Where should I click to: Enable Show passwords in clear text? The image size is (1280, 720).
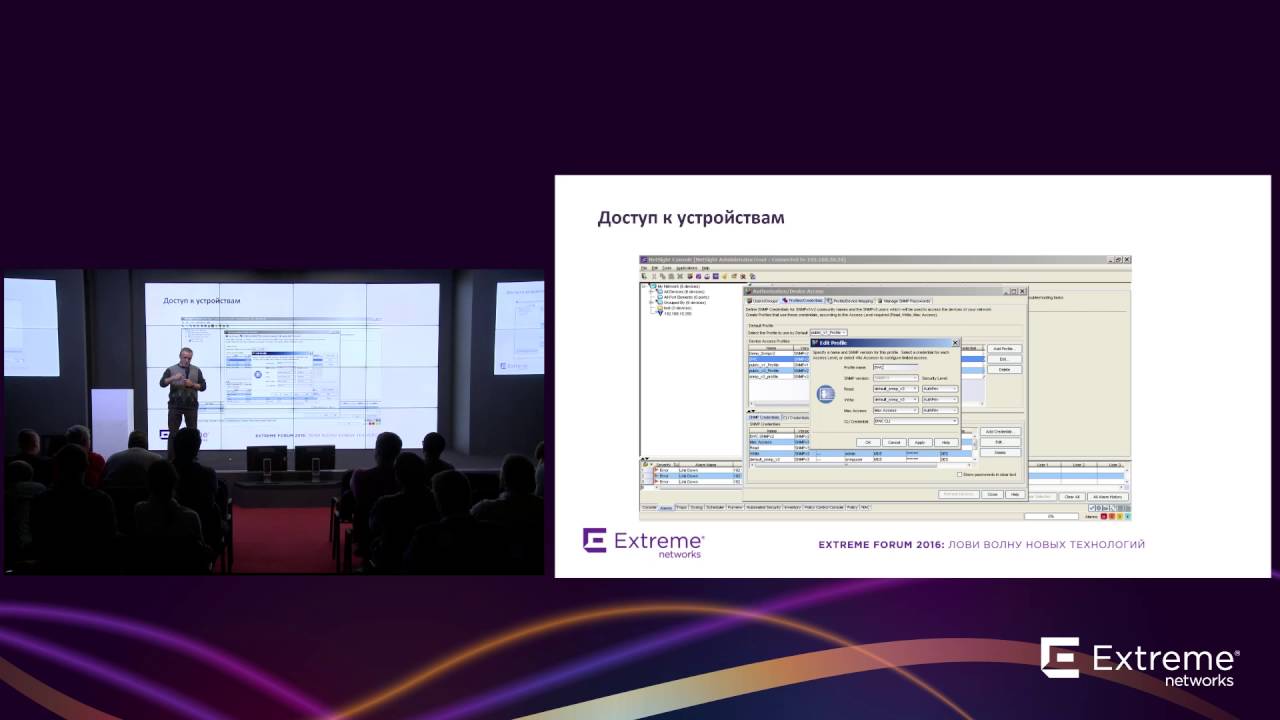click(x=959, y=474)
